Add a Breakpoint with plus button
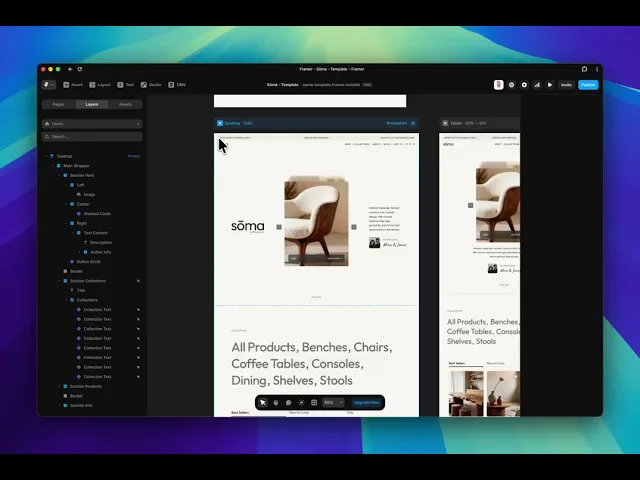Screen dimensions: 640x480 413,123
